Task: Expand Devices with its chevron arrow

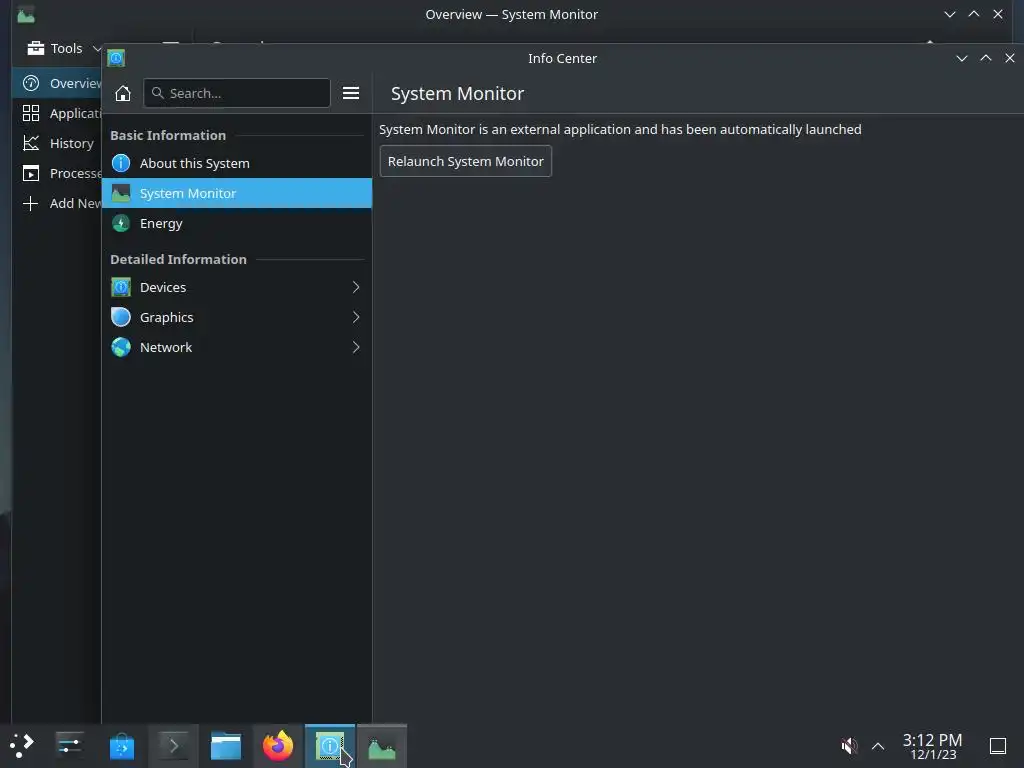Action: pos(356,287)
